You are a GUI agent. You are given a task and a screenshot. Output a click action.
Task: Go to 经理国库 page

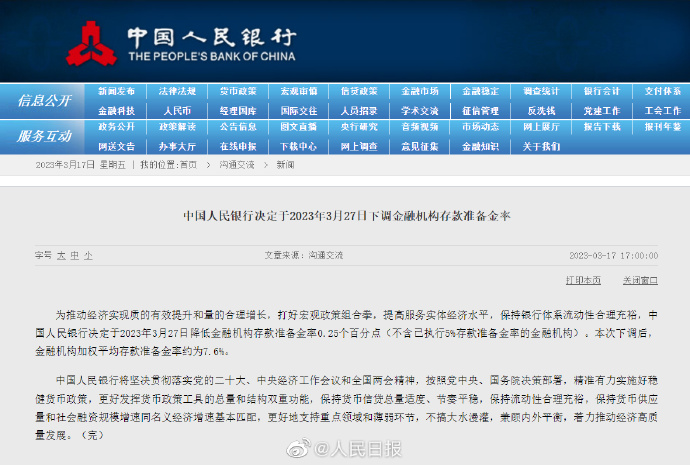(238, 111)
